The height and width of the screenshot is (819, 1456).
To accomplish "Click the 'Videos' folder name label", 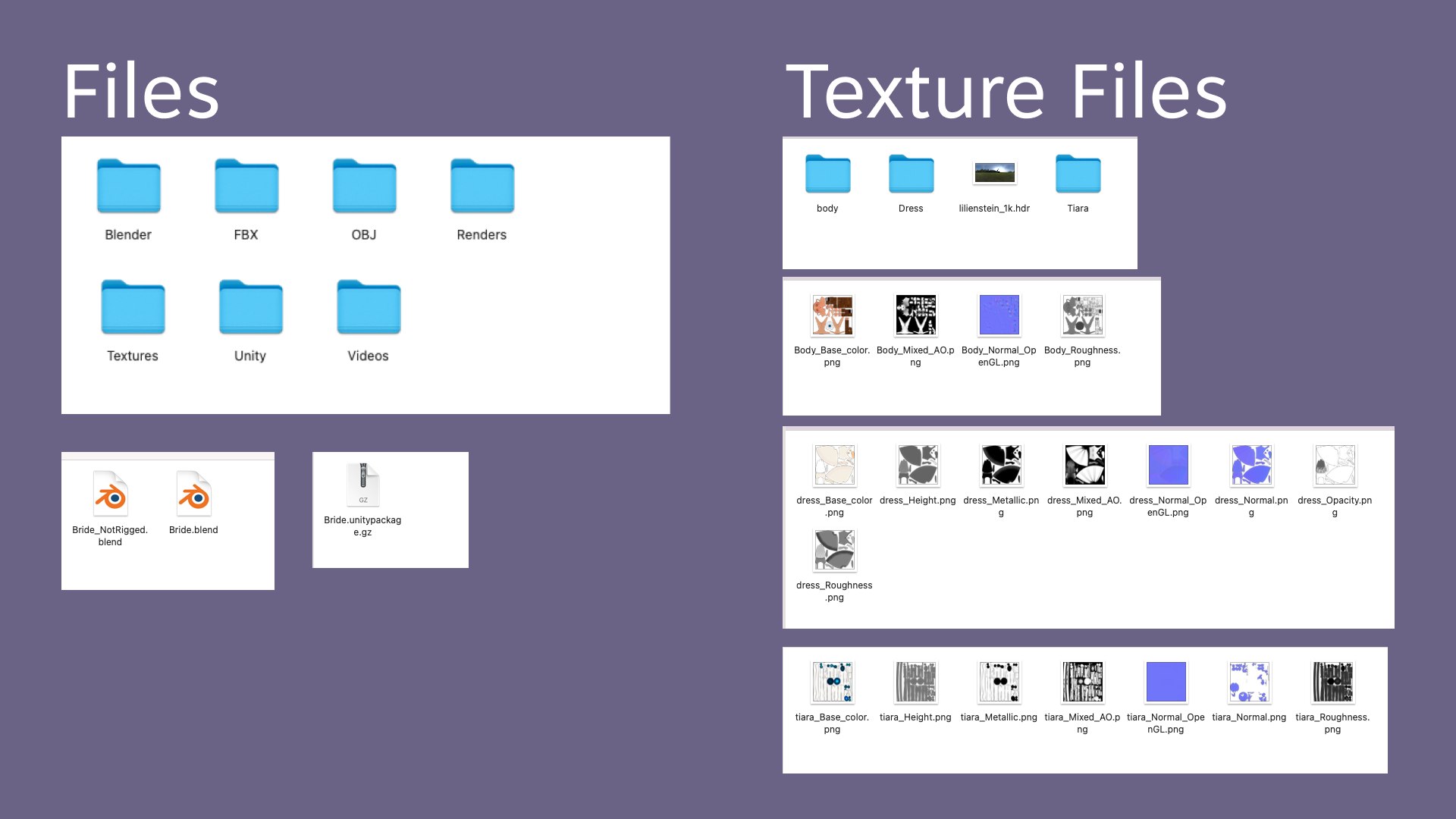I will 368,356.
